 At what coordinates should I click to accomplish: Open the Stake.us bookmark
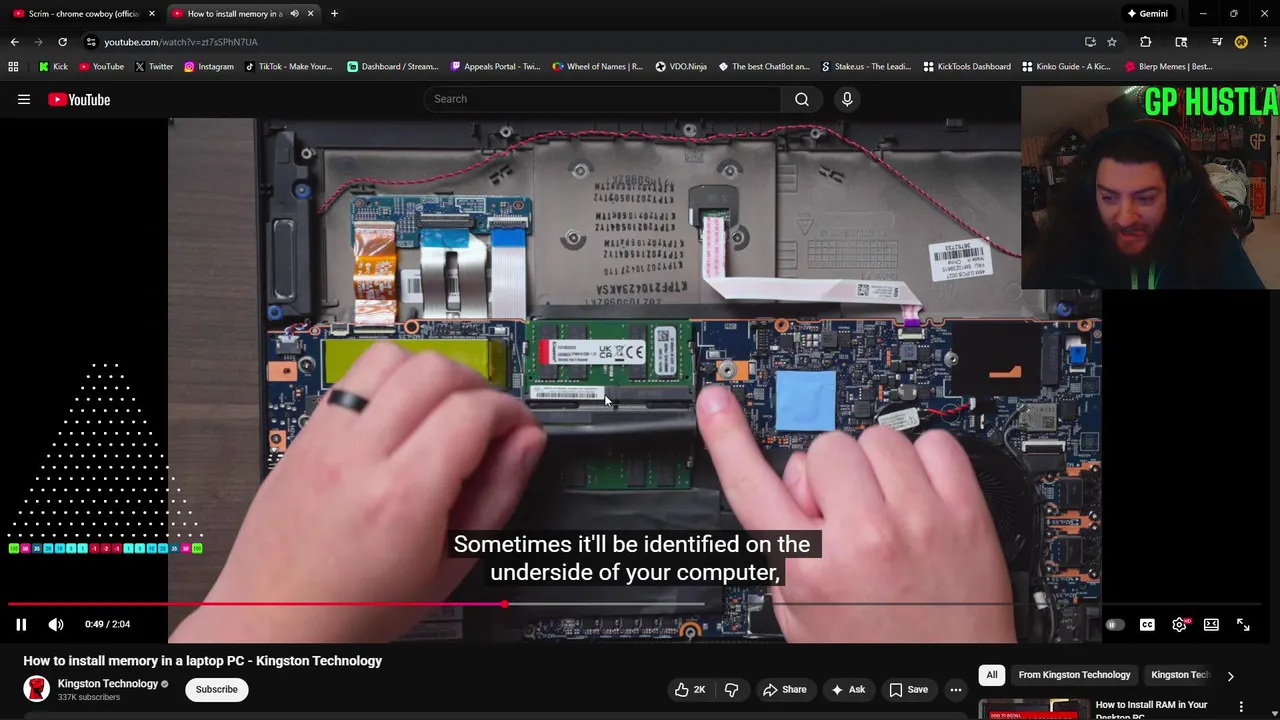866,67
